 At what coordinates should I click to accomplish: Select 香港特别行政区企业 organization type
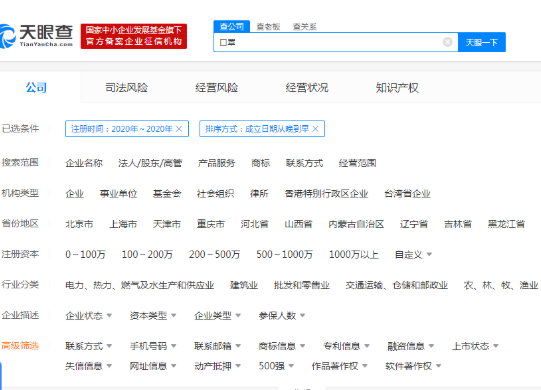(x=326, y=194)
